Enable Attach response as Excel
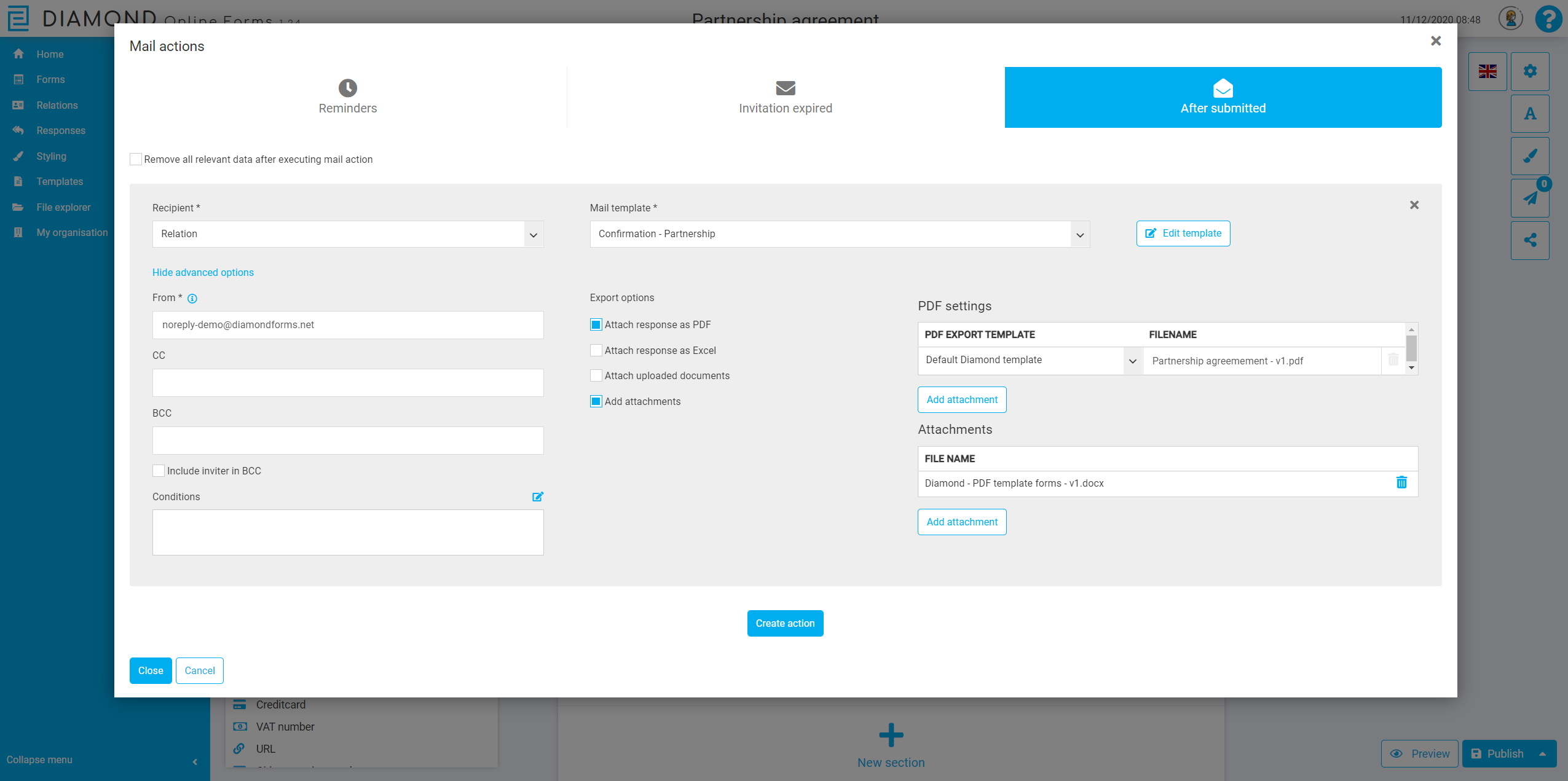Viewport: 1568px width, 781px height. 596,350
